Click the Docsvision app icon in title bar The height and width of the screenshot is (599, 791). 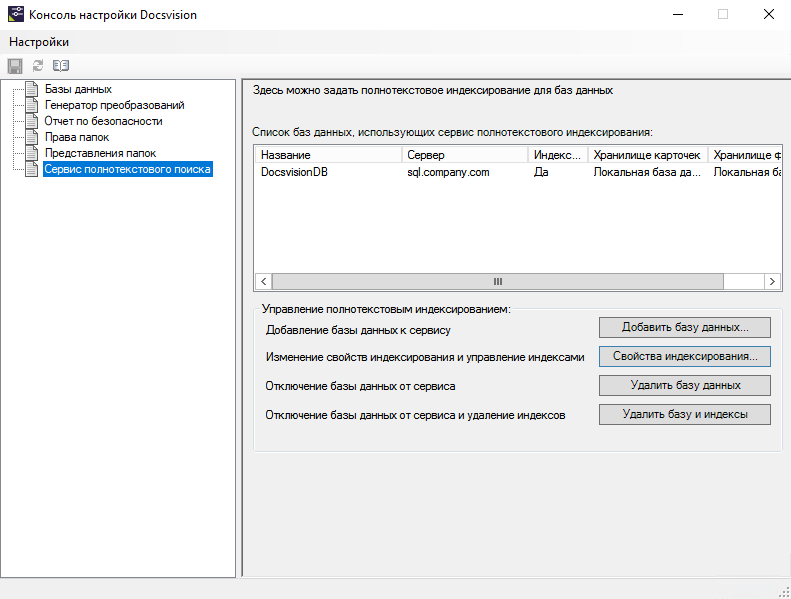tap(15, 15)
